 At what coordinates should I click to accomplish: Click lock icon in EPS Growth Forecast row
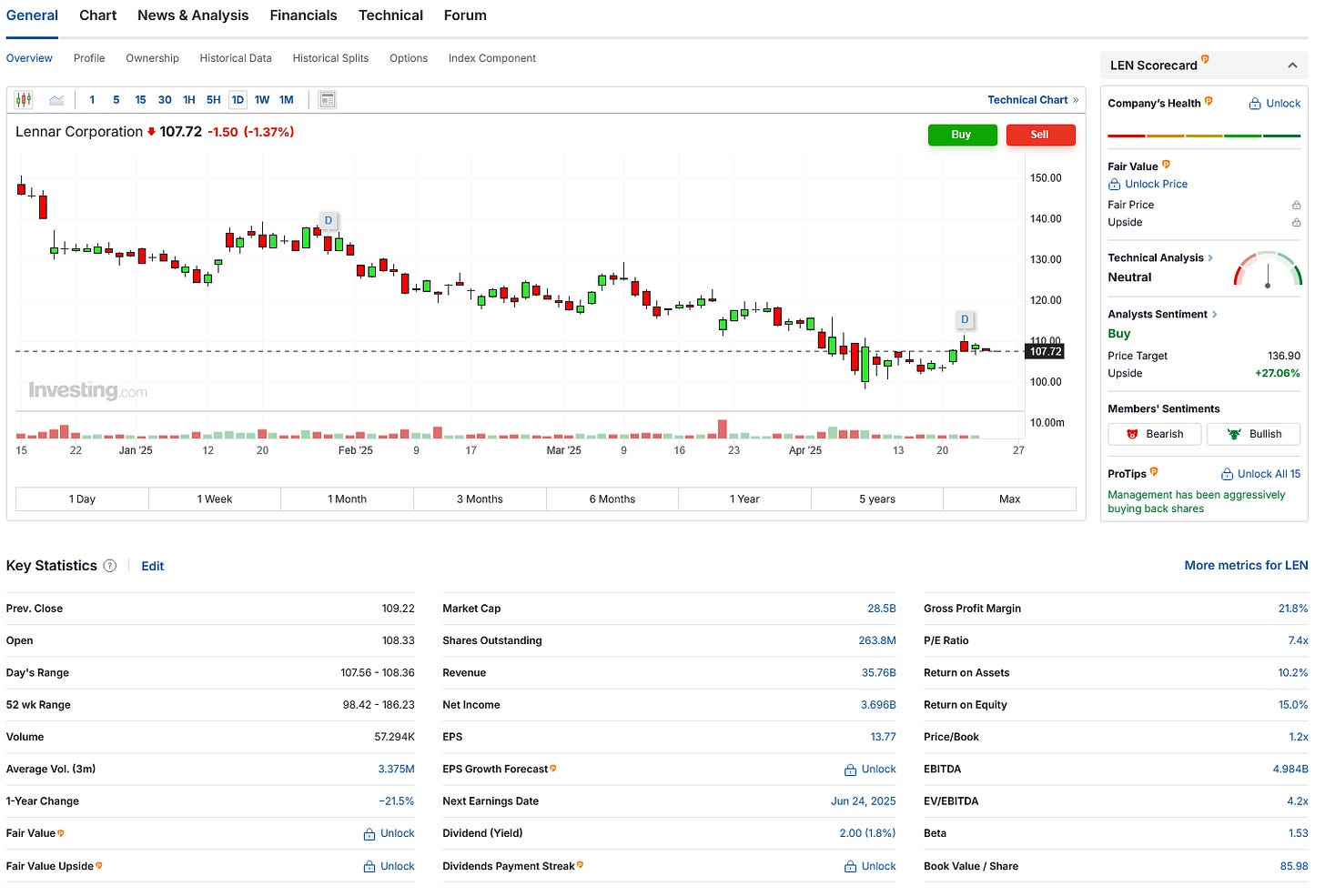[x=851, y=770]
